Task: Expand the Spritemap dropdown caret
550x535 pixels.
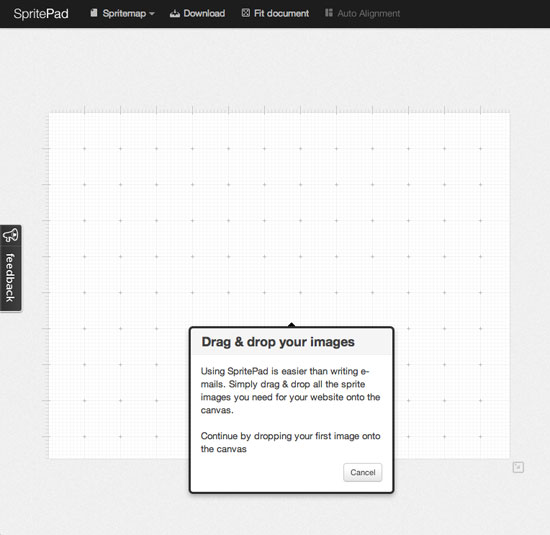Action: 152,14
